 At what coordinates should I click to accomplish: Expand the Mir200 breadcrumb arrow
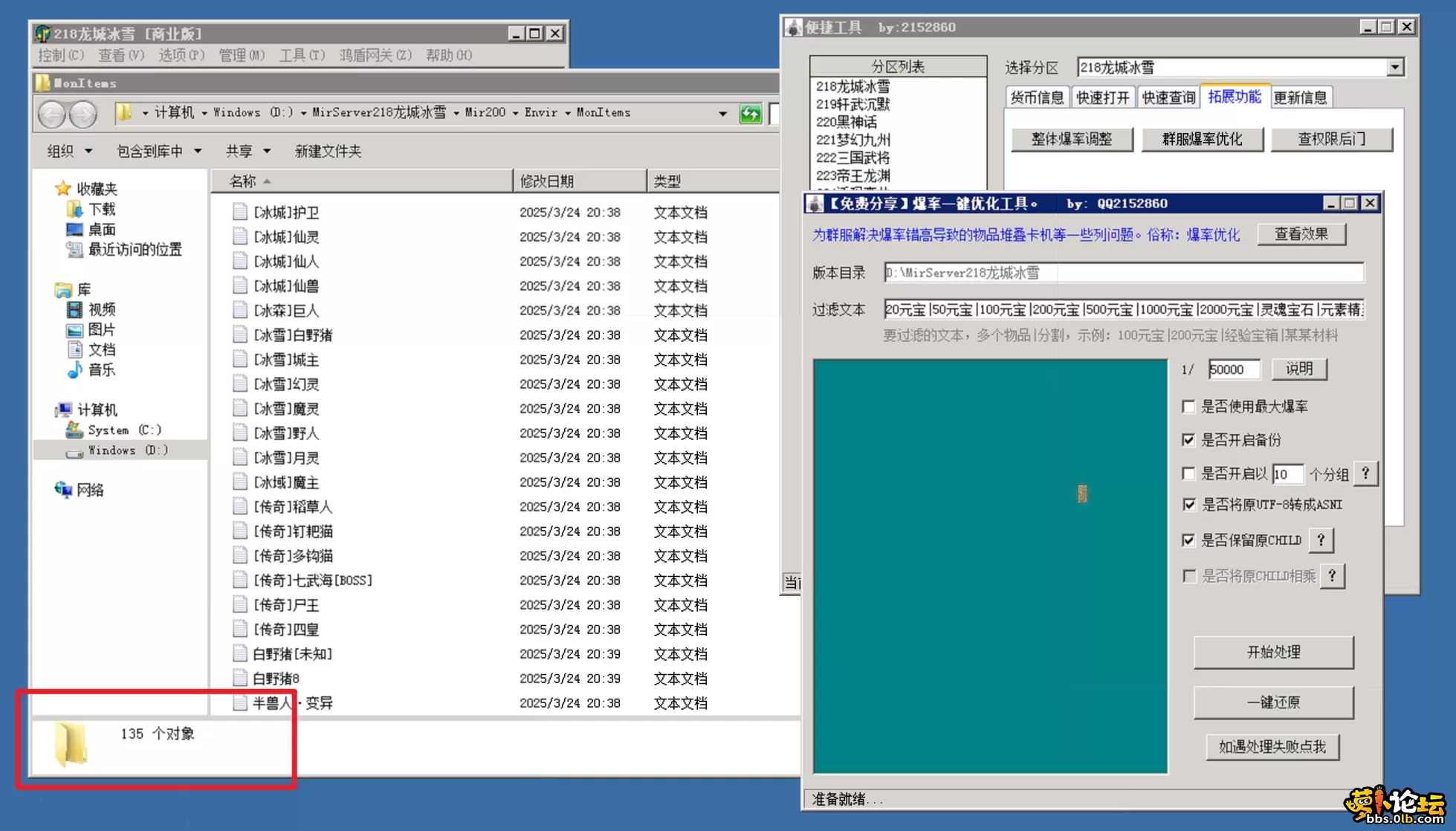click(x=515, y=113)
